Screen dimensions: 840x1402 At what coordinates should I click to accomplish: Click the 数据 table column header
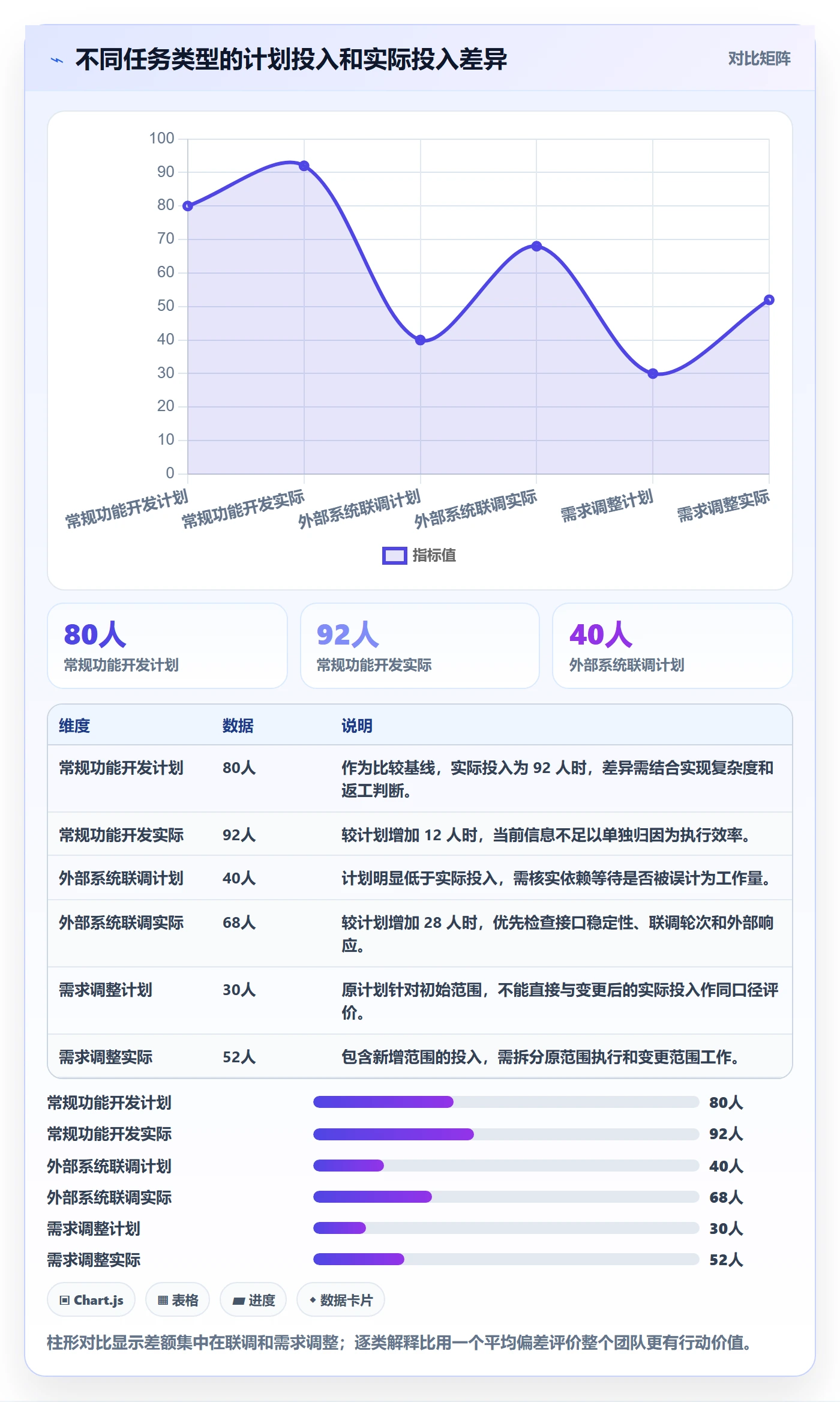(x=238, y=726)
